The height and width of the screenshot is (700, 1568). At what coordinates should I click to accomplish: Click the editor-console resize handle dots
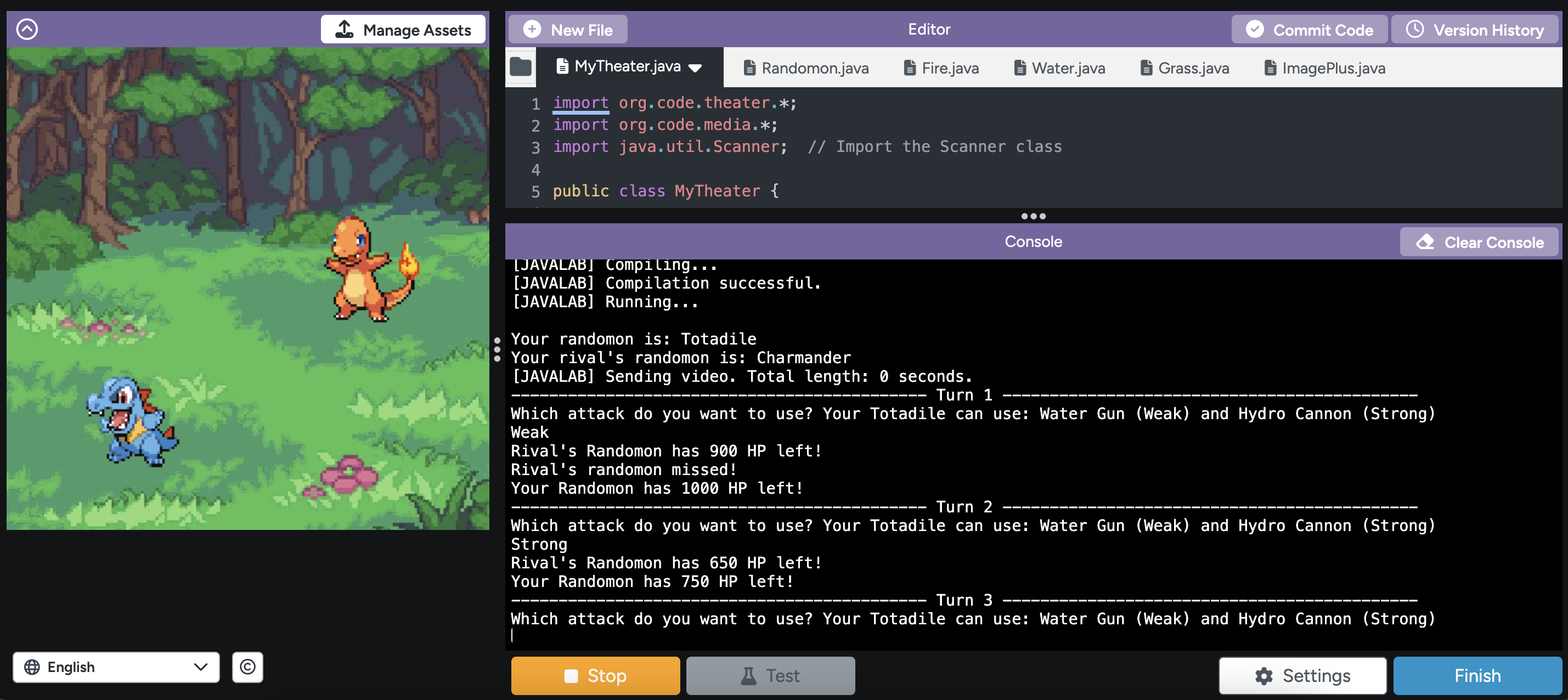pyautogui.click(x=1033, y=216)
